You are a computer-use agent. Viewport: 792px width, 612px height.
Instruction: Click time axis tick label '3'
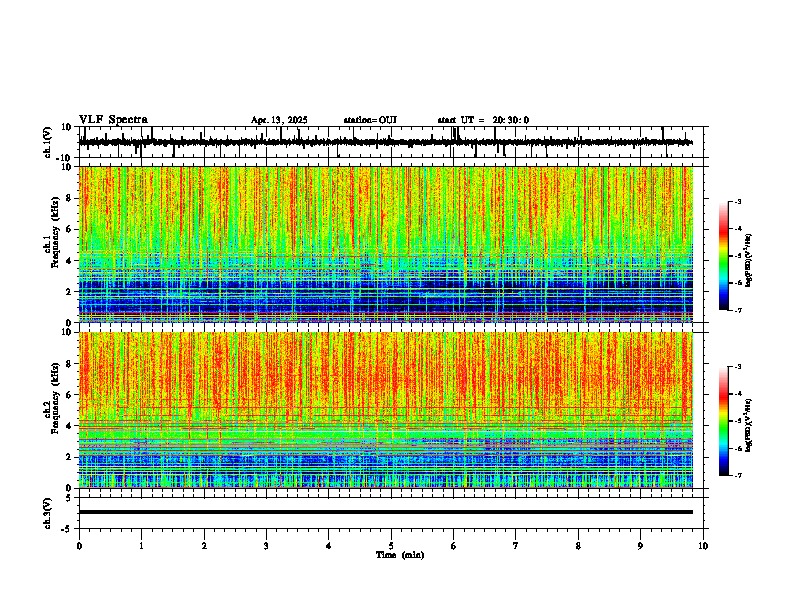[x=266, y=546]
